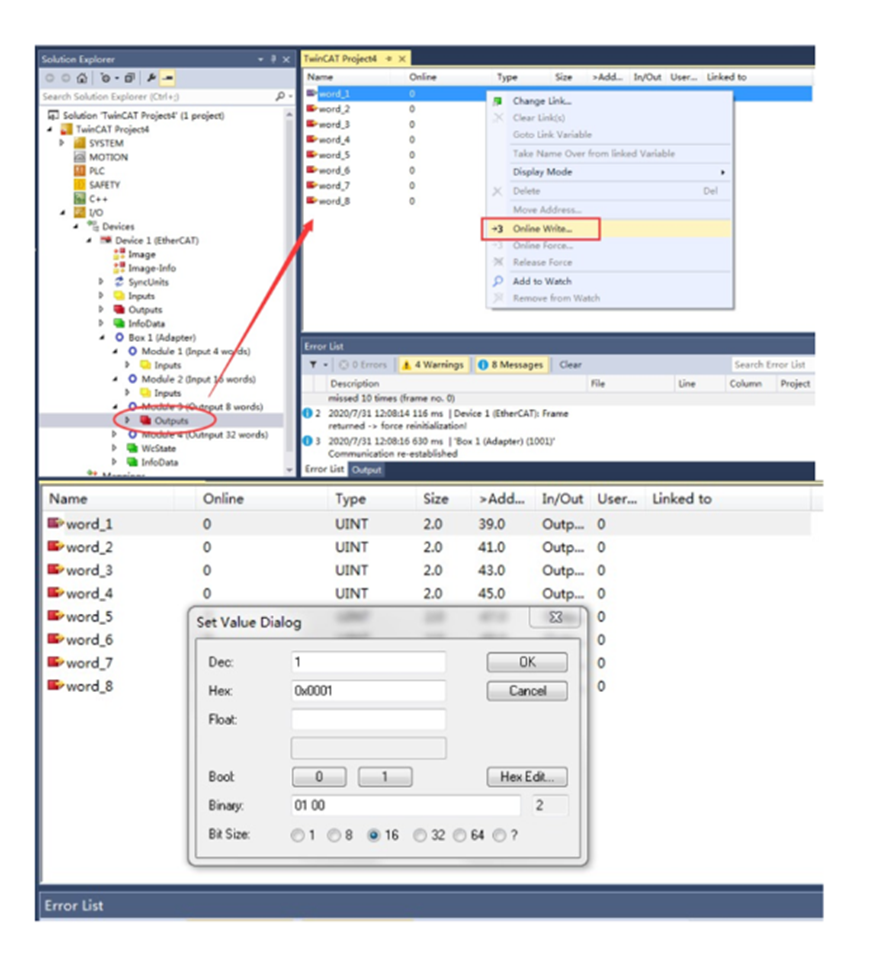889x976 pixels.
Task: Click scroll-down arrow of Solution Explorer scrollbar
Action: [x=289, y=470]
